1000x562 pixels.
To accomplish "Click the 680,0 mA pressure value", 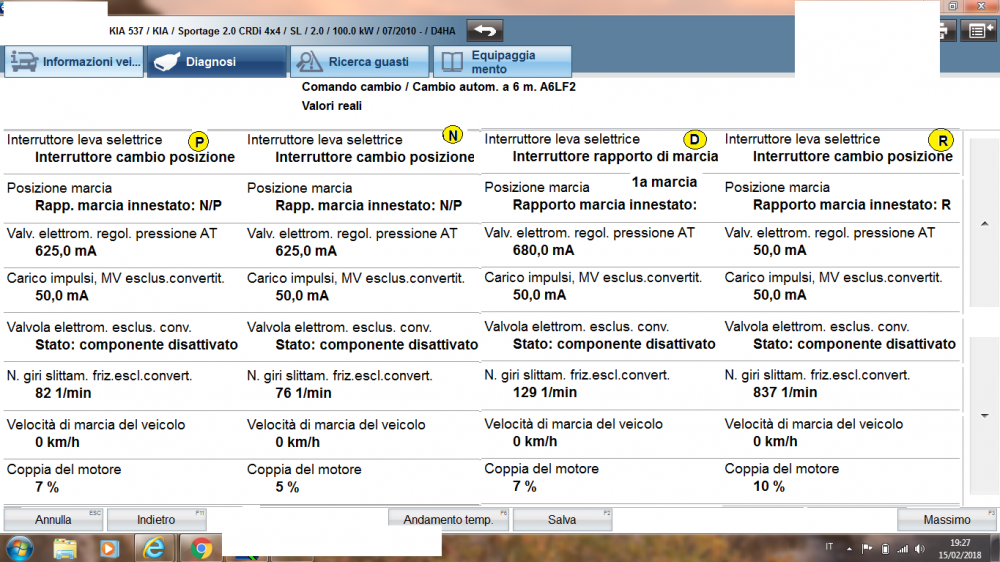I will (543, 250).
